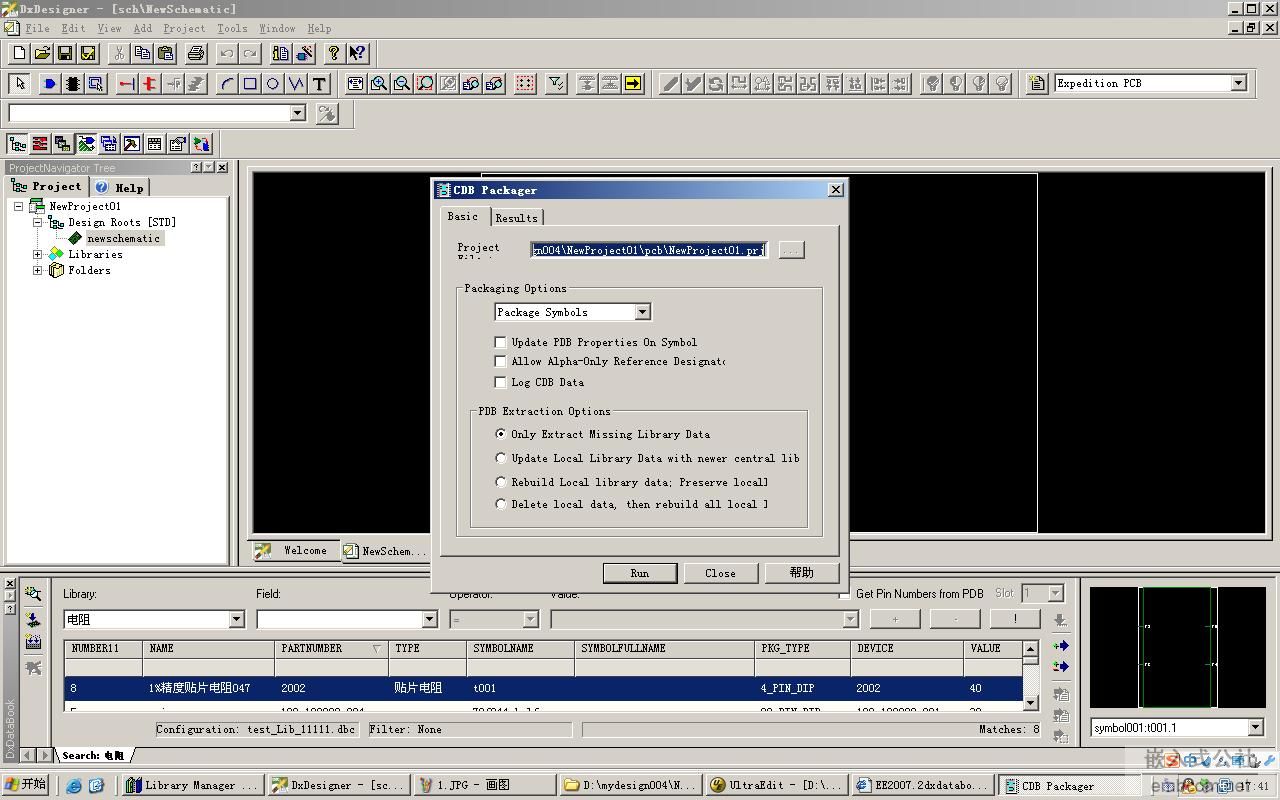The image size is (1280, 800).
Task: Click Library Manager taskbar button
Action: 194,785
